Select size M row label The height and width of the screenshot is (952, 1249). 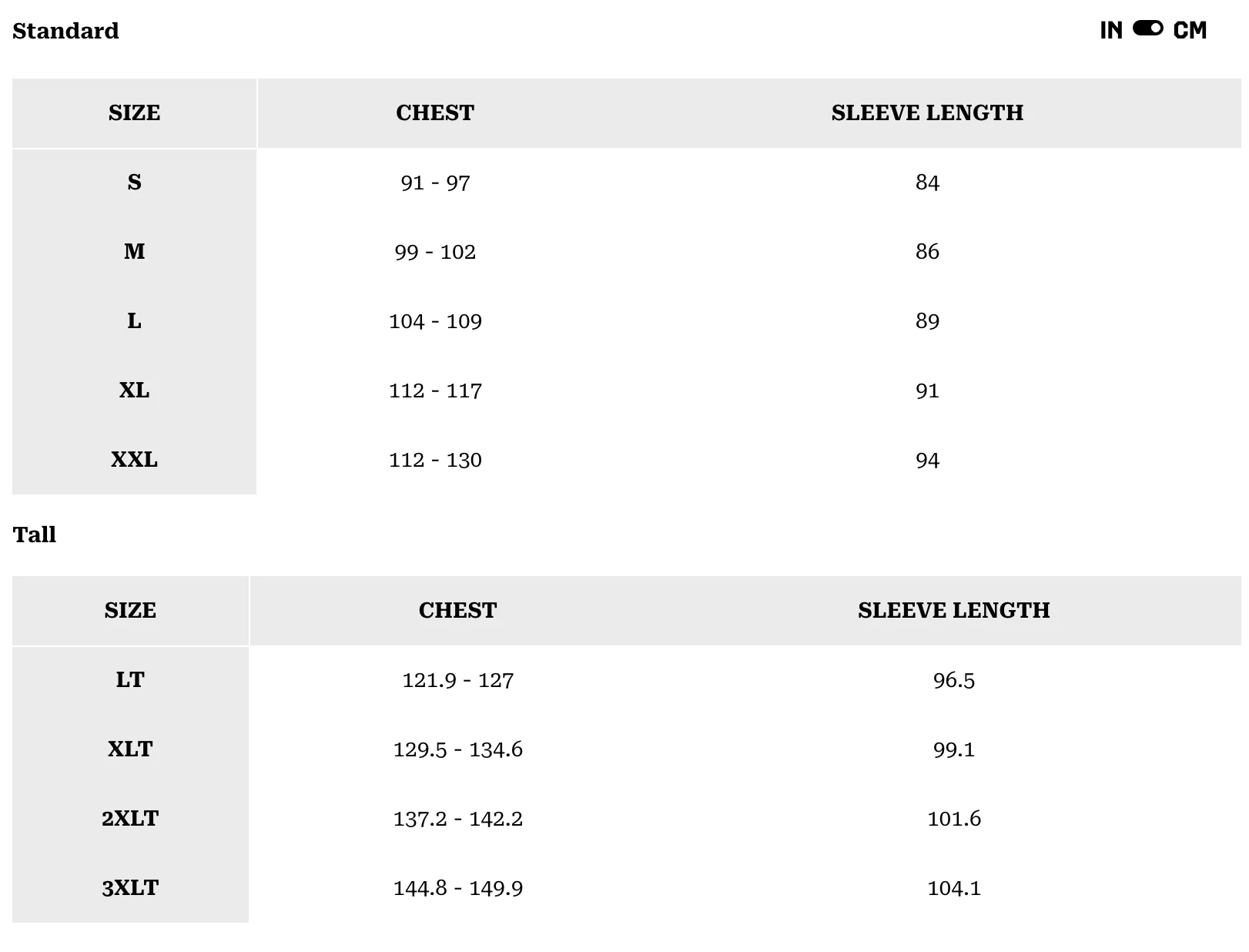(134, 252)
